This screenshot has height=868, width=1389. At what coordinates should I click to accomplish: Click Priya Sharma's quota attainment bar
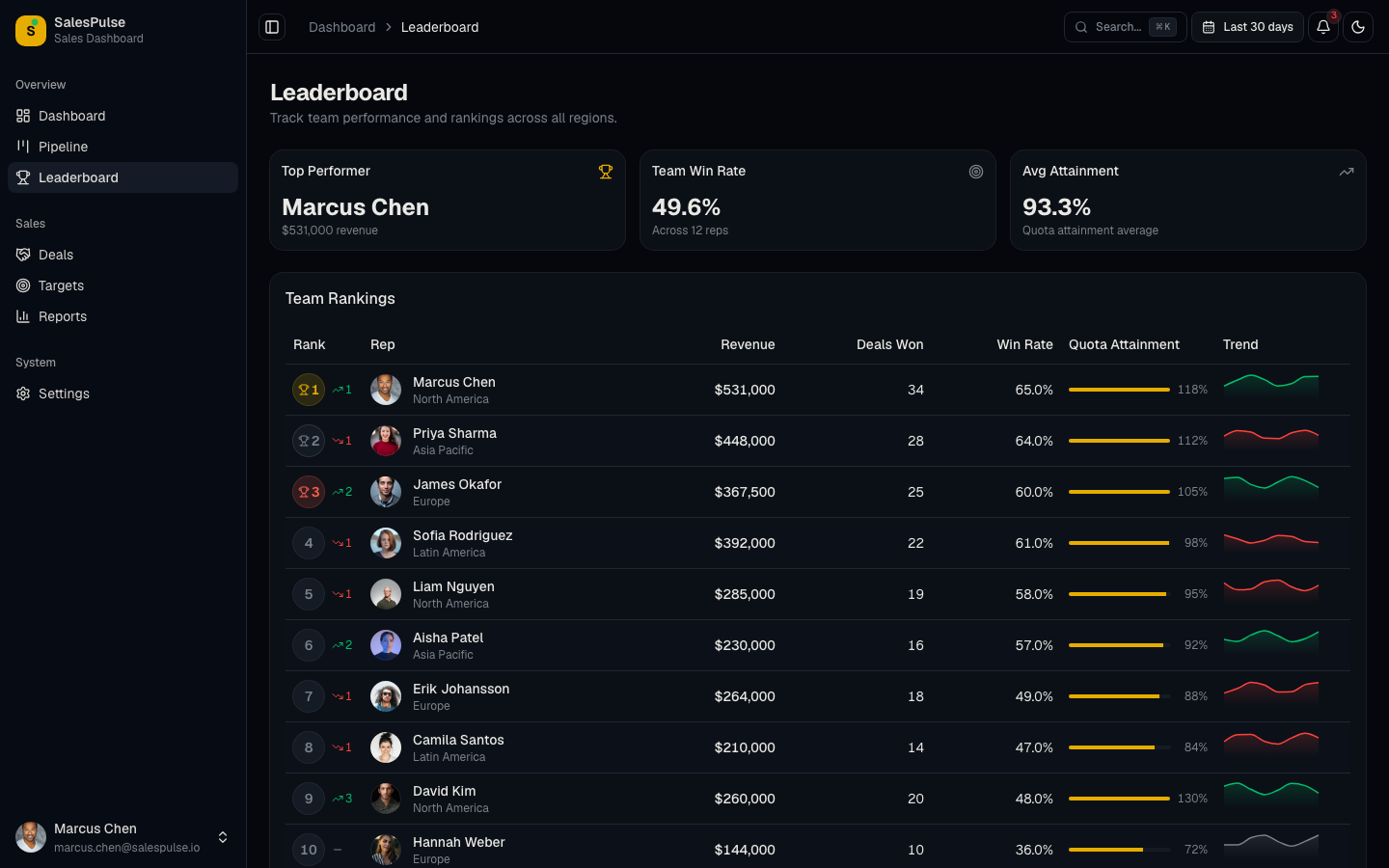[x=1119, y=441]
